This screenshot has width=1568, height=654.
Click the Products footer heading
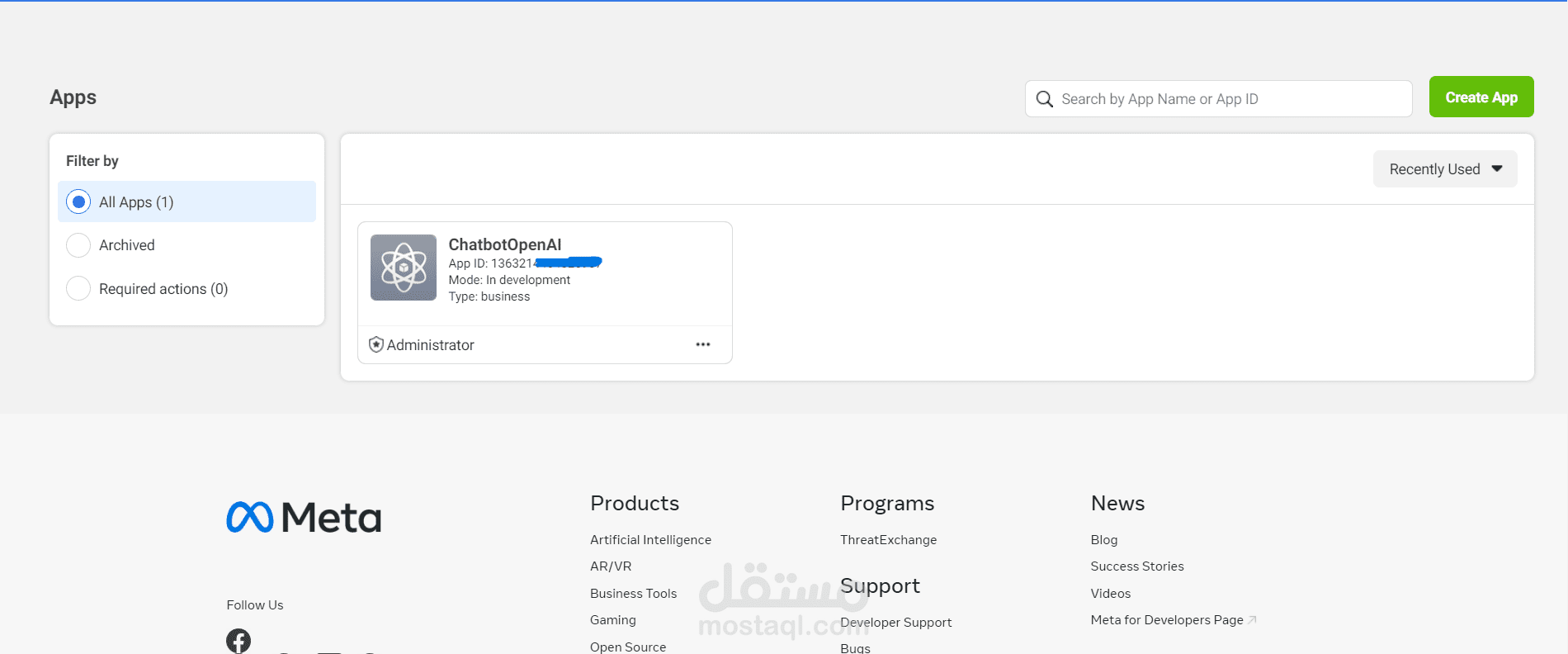pyautogui.click(x=635, y=503)
